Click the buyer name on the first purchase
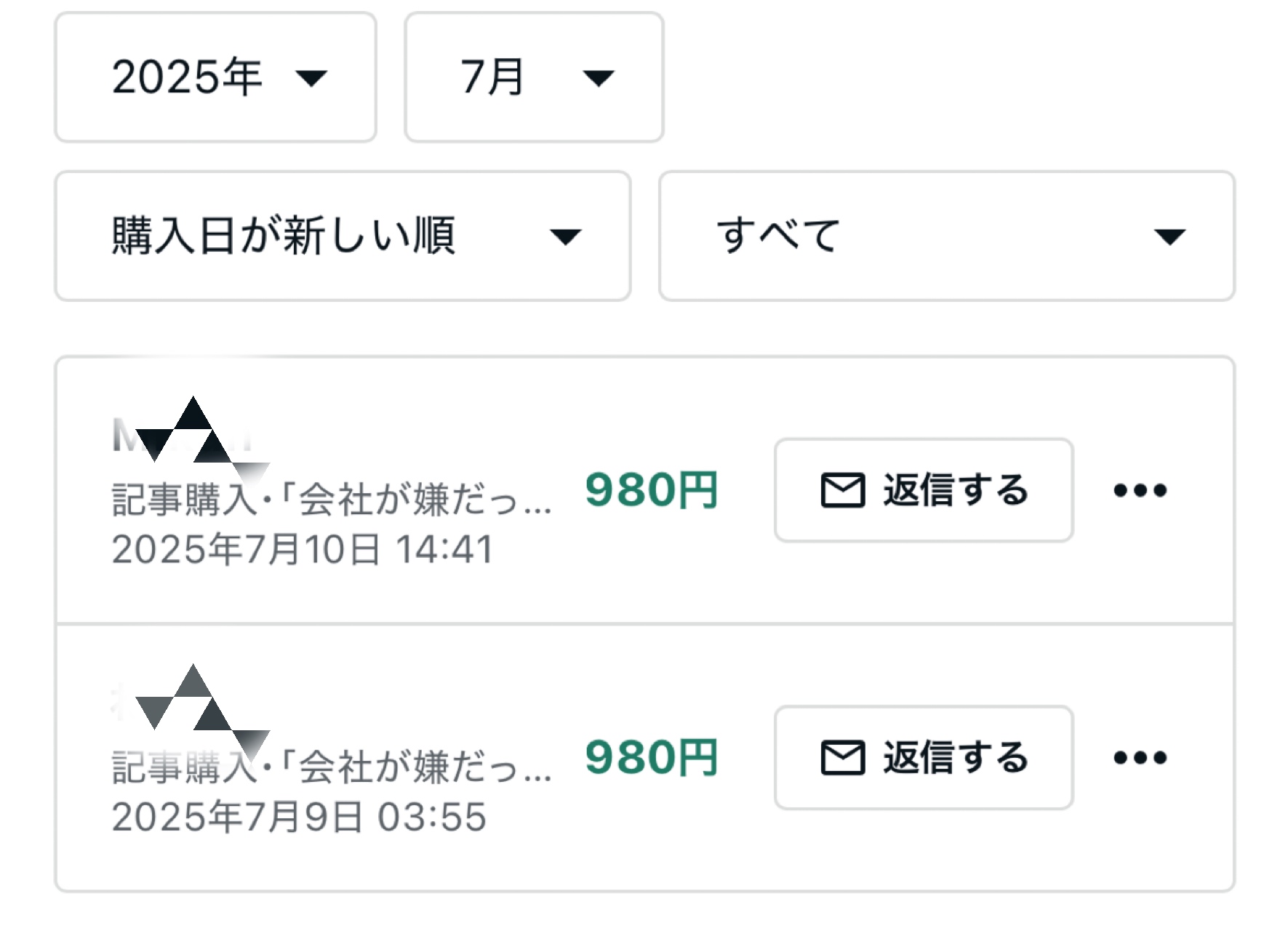This screenshot has width=1288, height=931. click(x=183, y=434)
